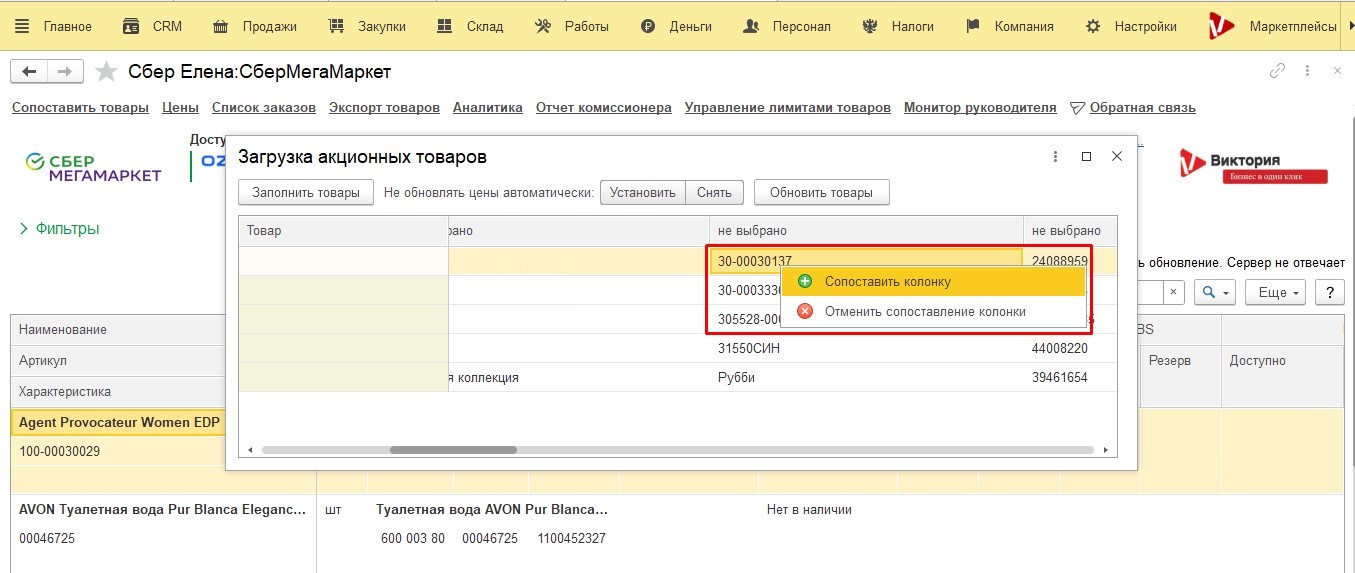Expand the Фильтры section

[x=59, y=229]
